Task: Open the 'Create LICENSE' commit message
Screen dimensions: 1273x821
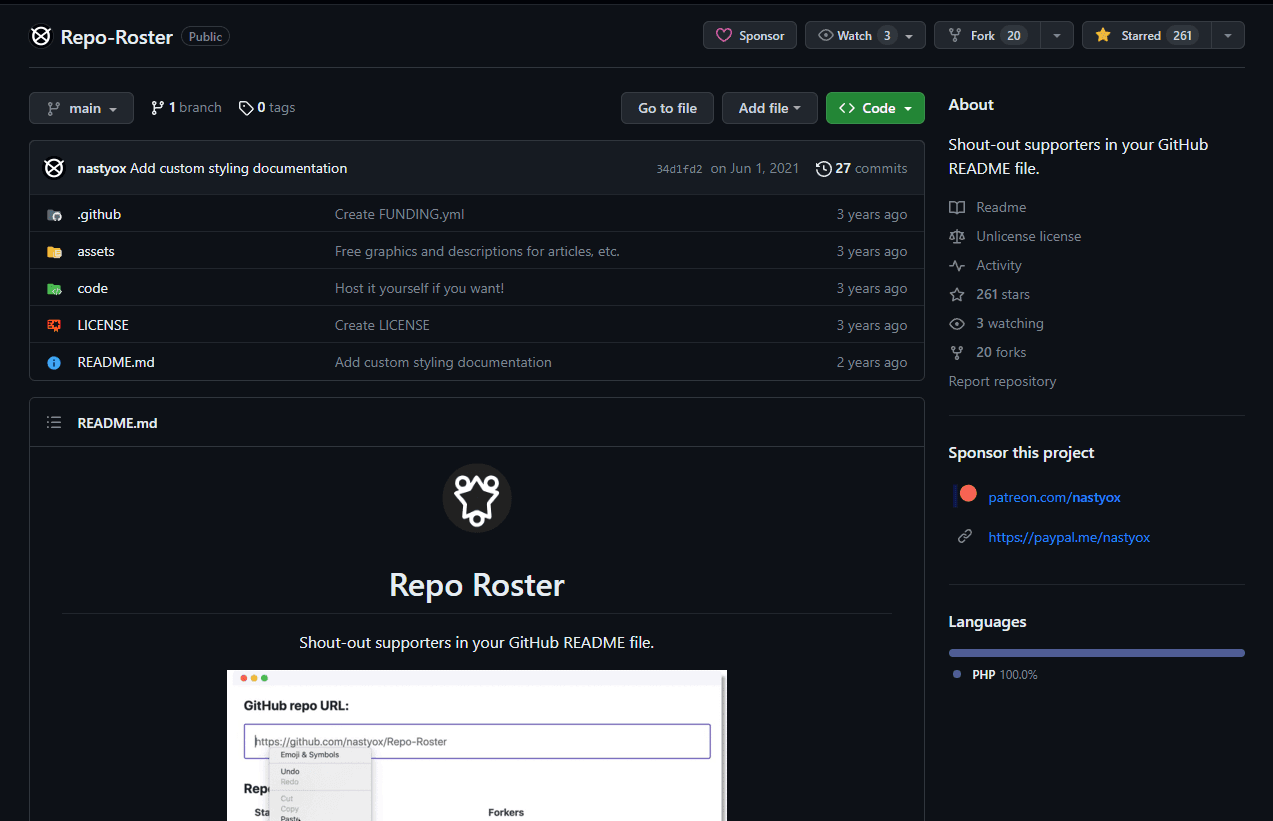Action: [x=382, y=325]
